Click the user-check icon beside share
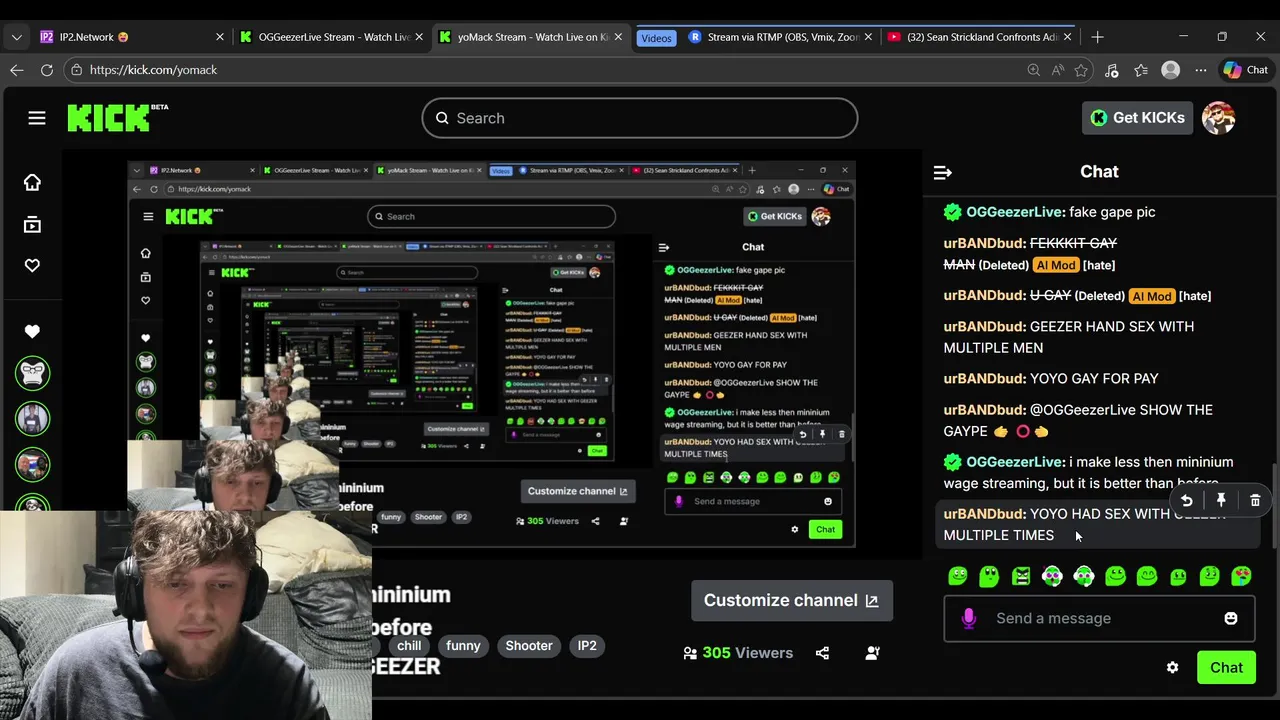 [x=872, y=653]
